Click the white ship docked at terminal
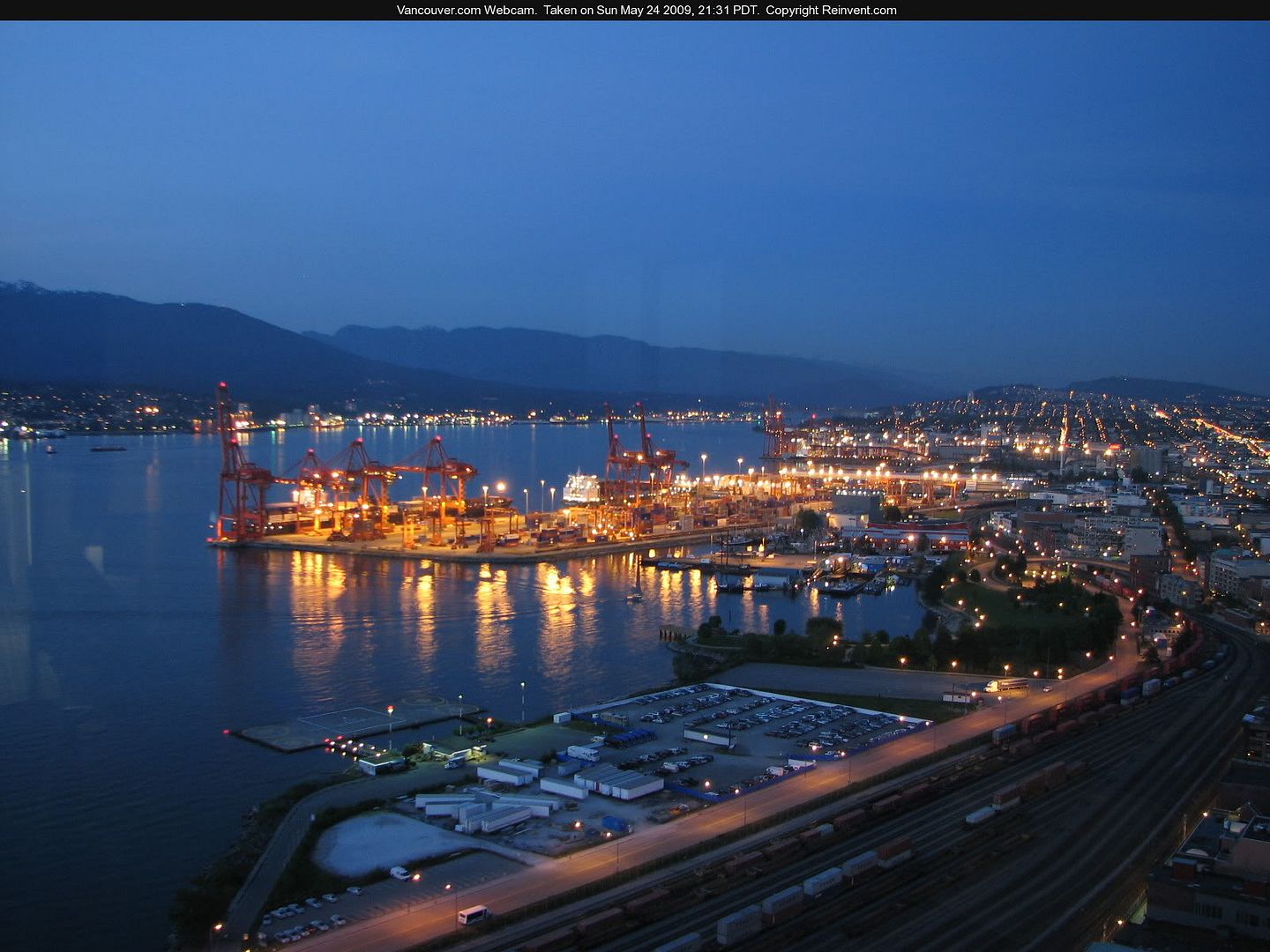1270x952 pixels. click(581, 487)
